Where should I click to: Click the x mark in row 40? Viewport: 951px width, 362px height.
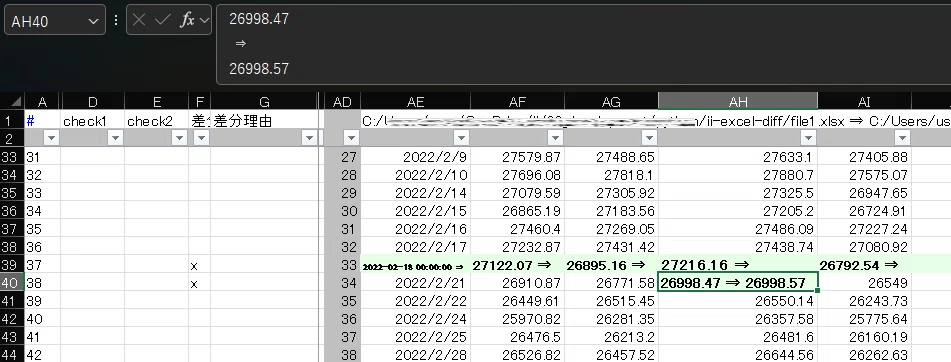(x=194, y=283)
